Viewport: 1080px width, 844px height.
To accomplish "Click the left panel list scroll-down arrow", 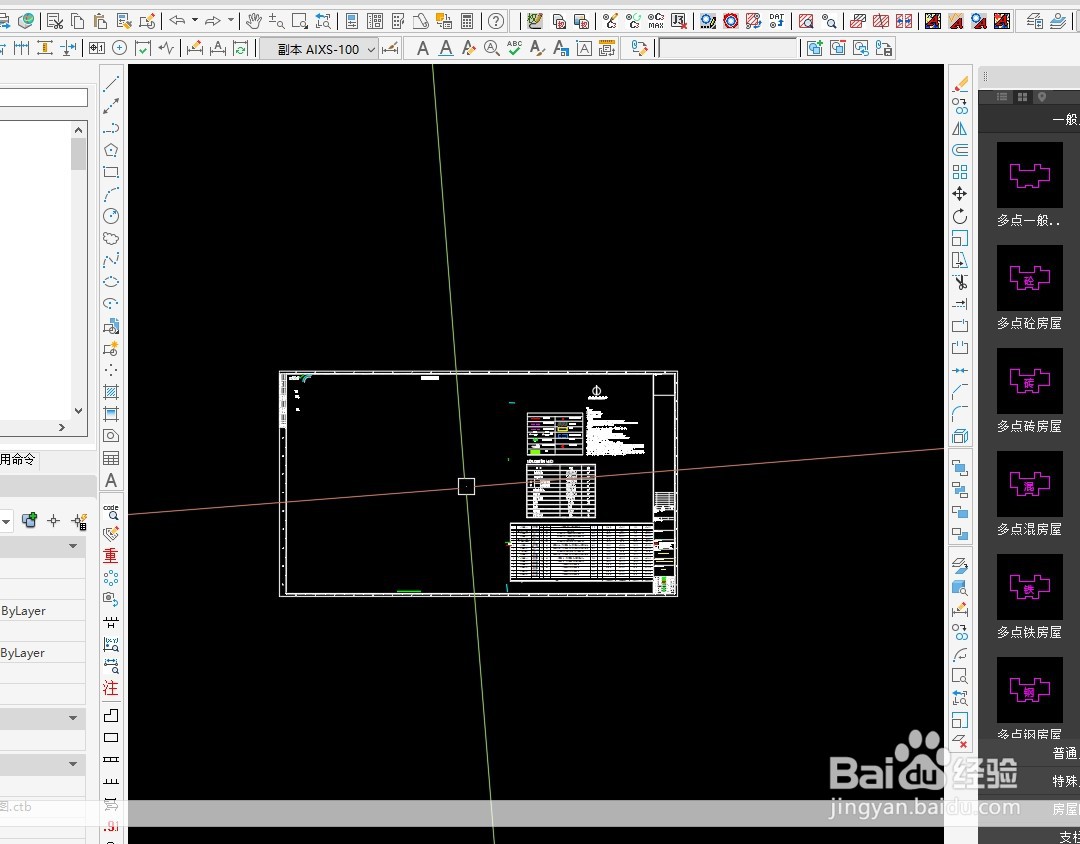I will tap(79, 411).
